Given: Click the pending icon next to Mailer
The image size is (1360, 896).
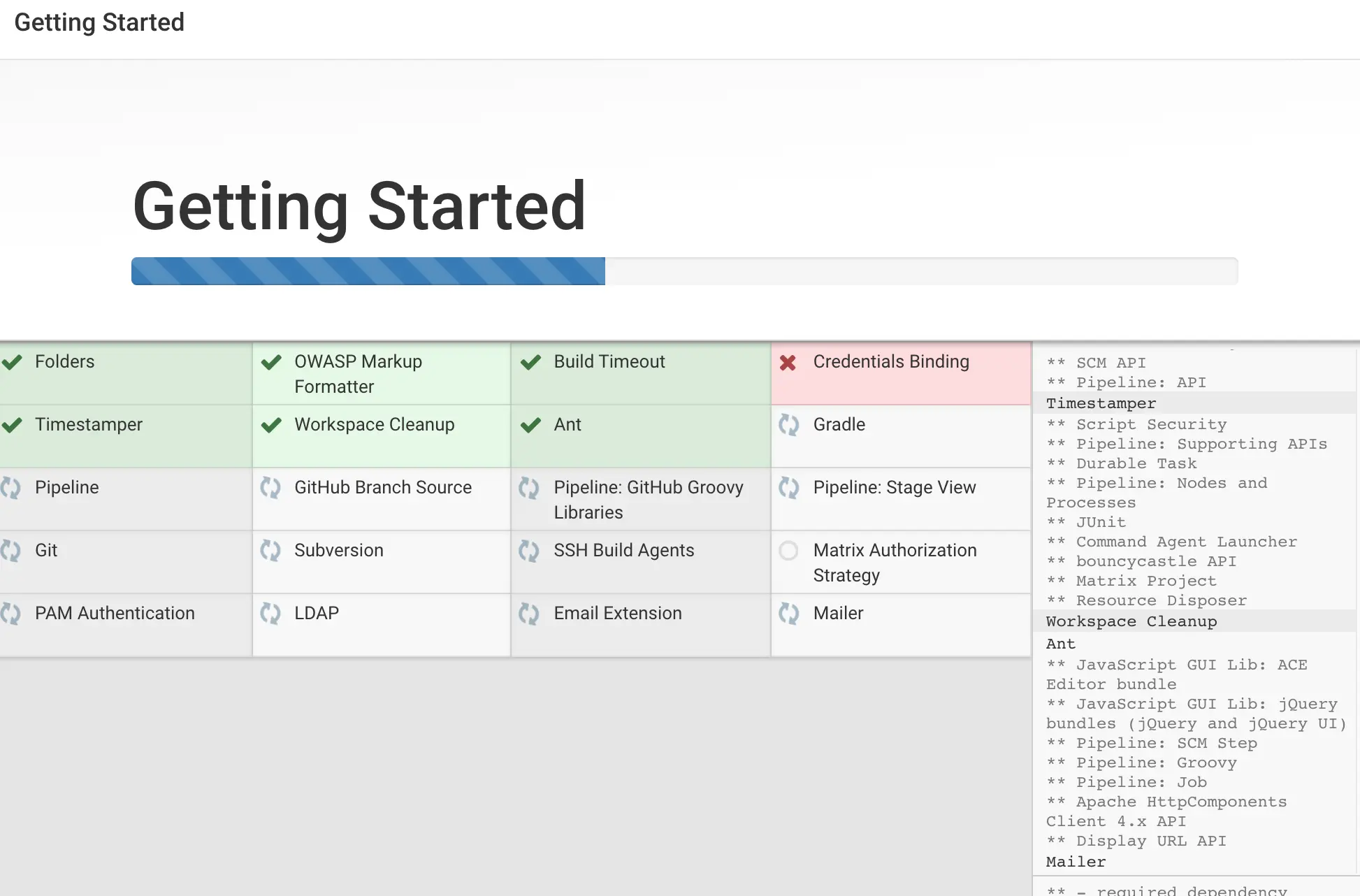Looking at the screenshot, I should [x=788, y=614].
